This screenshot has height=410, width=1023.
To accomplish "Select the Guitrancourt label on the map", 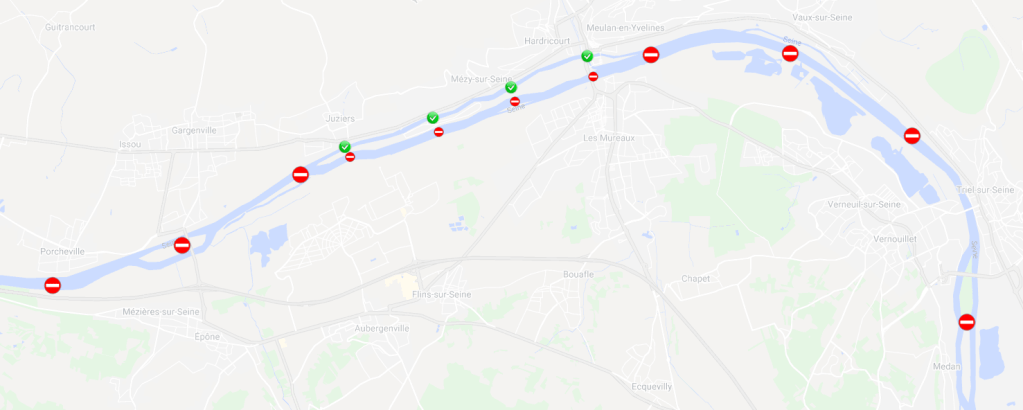I will click(70, 27).
